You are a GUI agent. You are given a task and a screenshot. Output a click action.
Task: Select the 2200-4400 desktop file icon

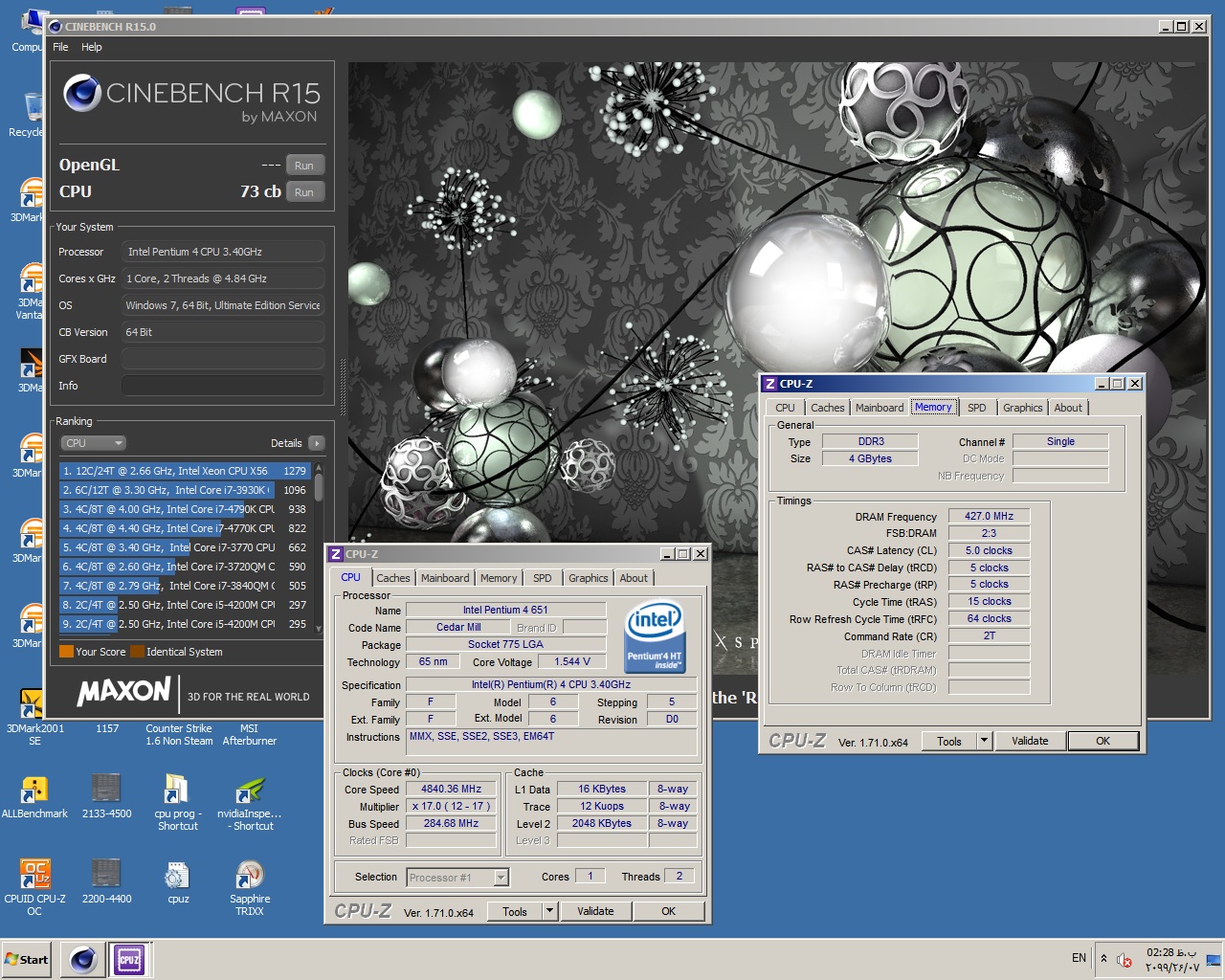(x=106, y=881)
